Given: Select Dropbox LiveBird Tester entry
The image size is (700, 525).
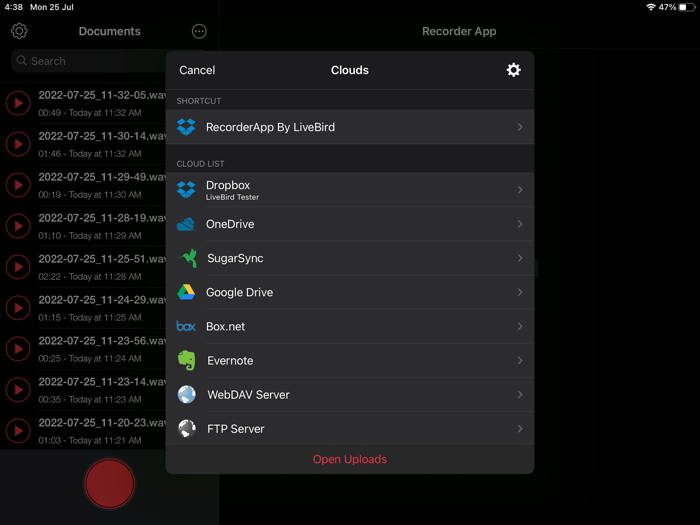Looking at the screenshot, I should [350, 190].
